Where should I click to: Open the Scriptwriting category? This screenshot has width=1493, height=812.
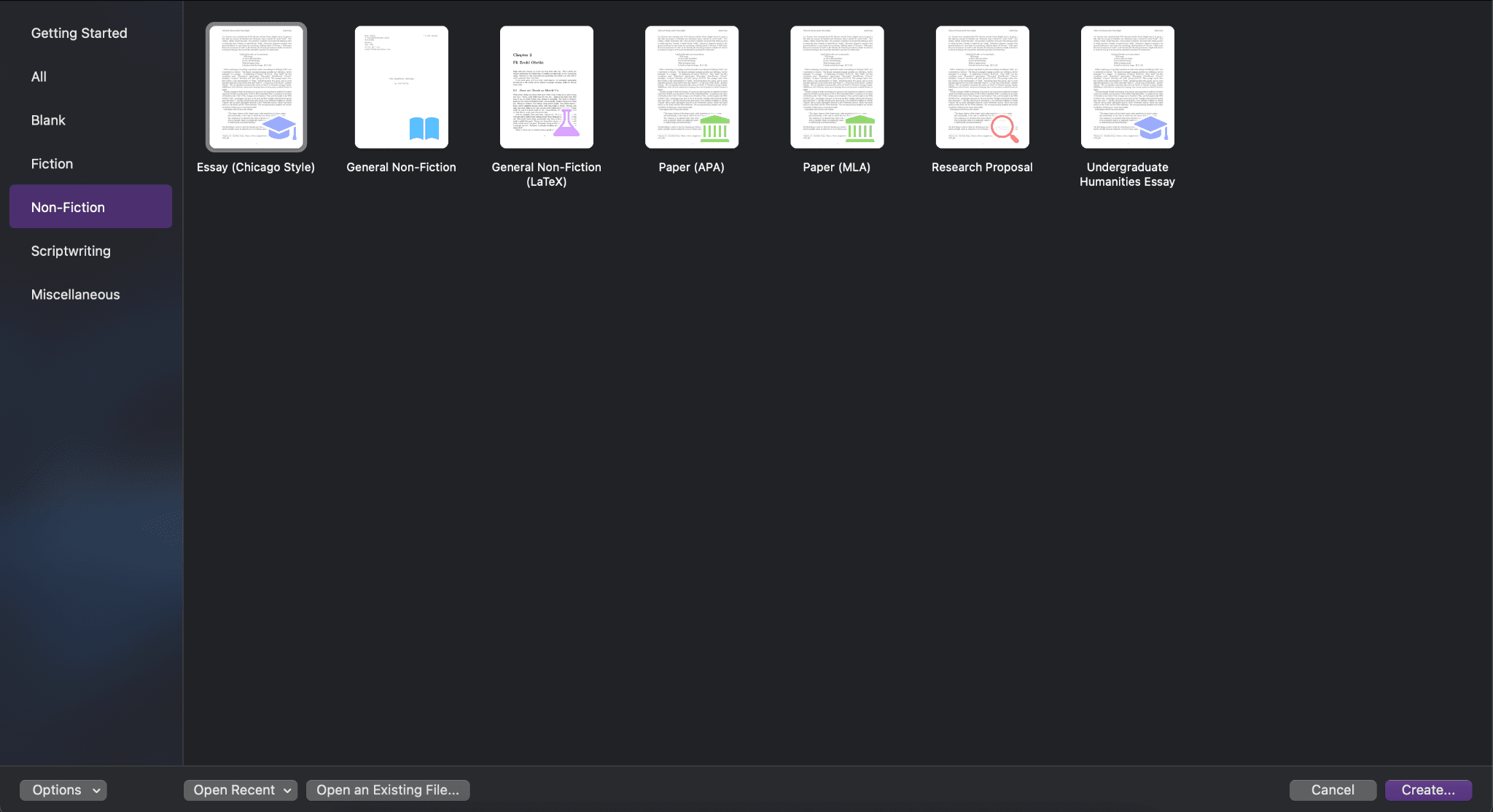coord(71,250)
